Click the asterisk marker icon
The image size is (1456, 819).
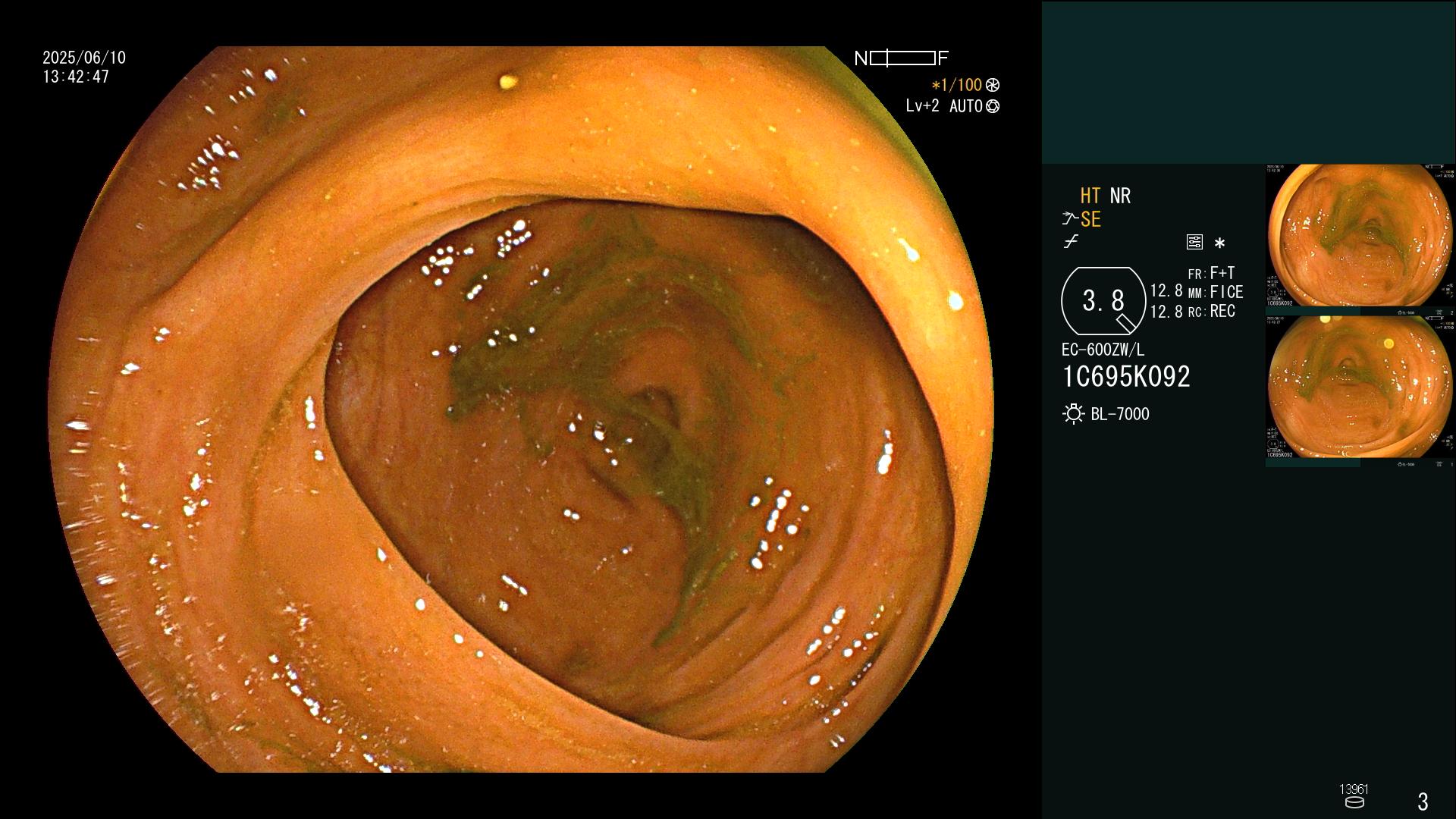[1219, 243]
